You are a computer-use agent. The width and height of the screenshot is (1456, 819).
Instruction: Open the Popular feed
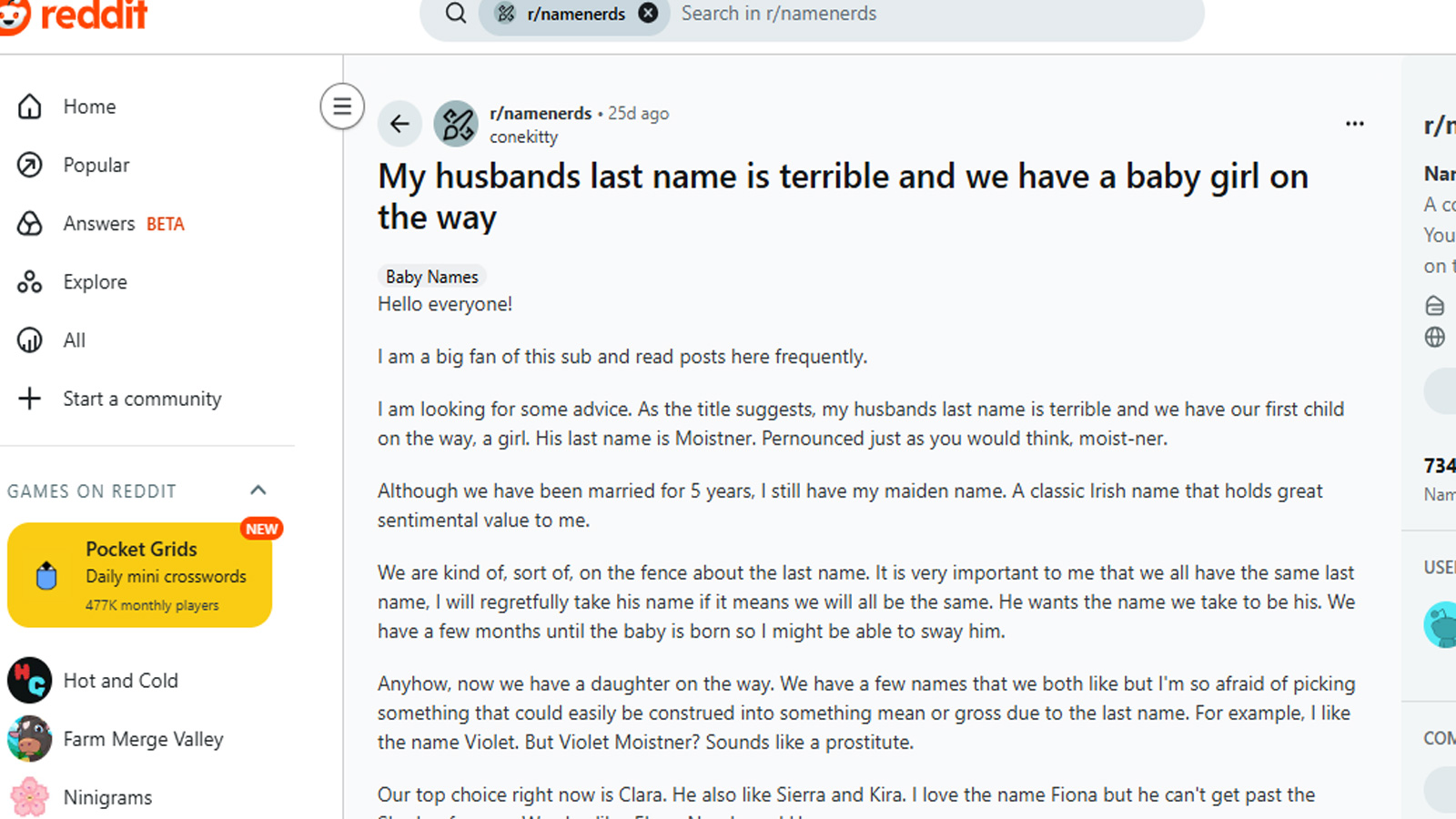96,165
